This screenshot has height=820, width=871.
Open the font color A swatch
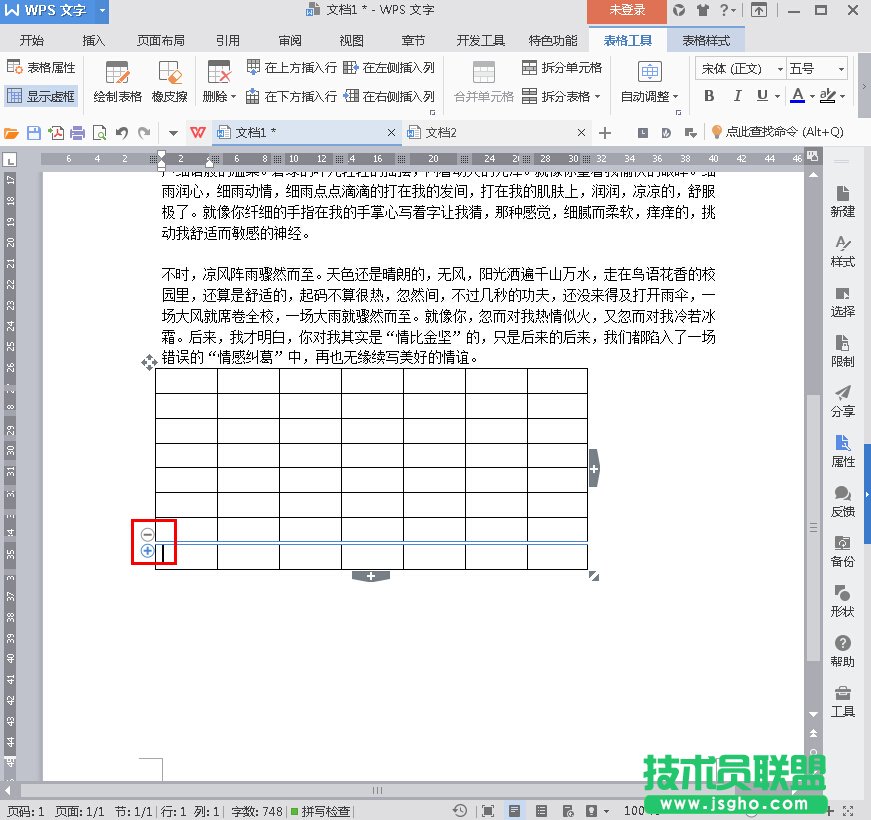pyautogui.click(x=797, y=96)
